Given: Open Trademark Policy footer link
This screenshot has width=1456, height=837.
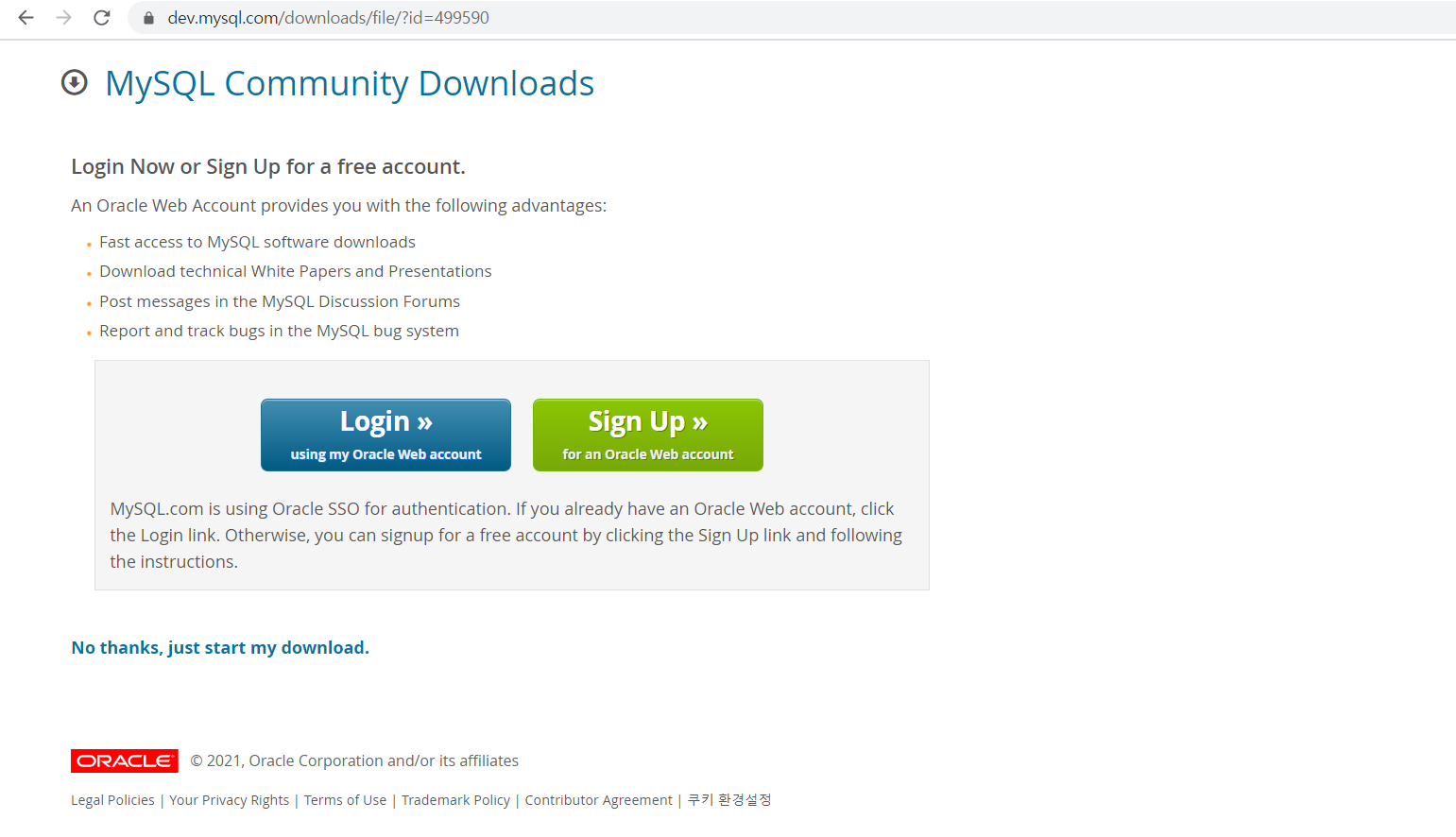Looking at the screenshot, I should point(455,800).
